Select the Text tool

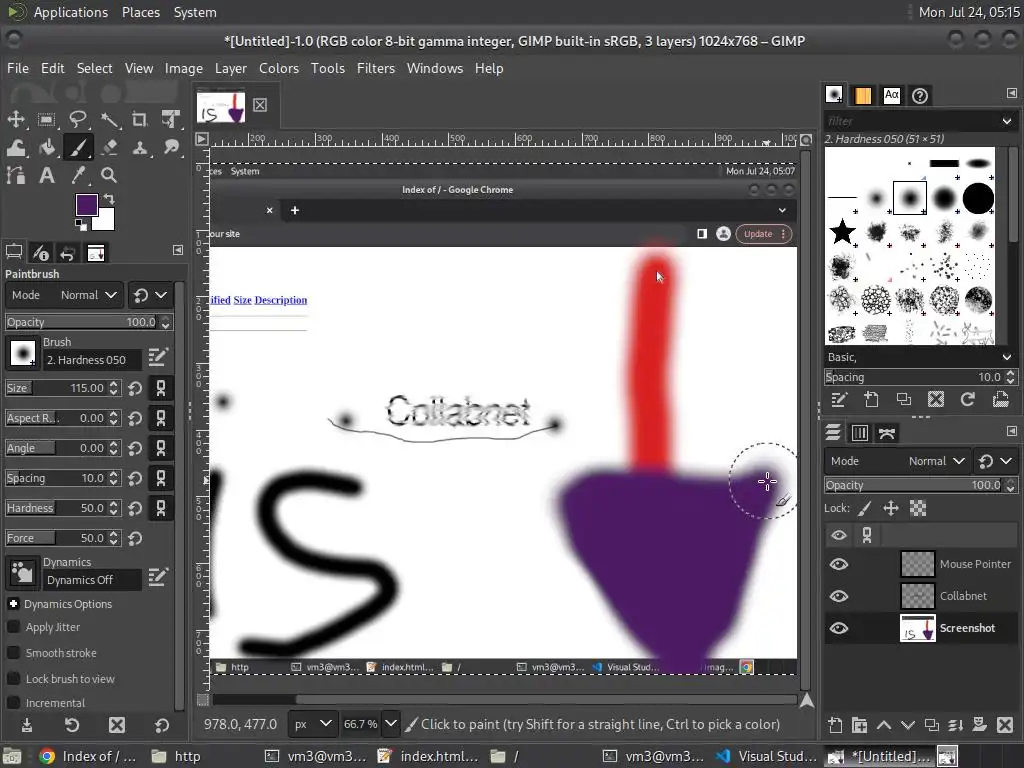tap(46, 175)
